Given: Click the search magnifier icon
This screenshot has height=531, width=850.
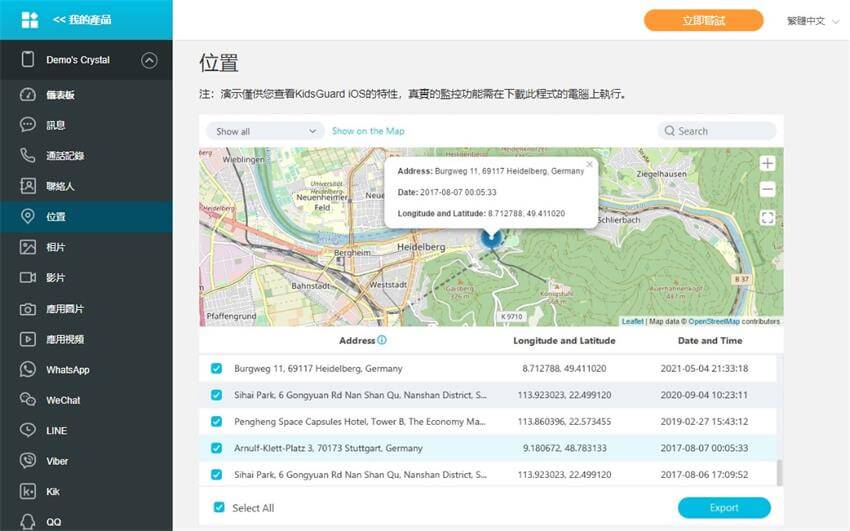Looking at the screenshot, I should click(669, 131).
